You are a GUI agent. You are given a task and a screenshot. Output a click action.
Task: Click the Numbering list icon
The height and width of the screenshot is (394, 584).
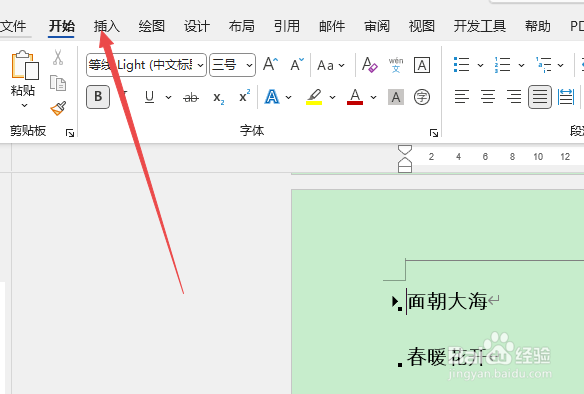[x=502, y=65]
